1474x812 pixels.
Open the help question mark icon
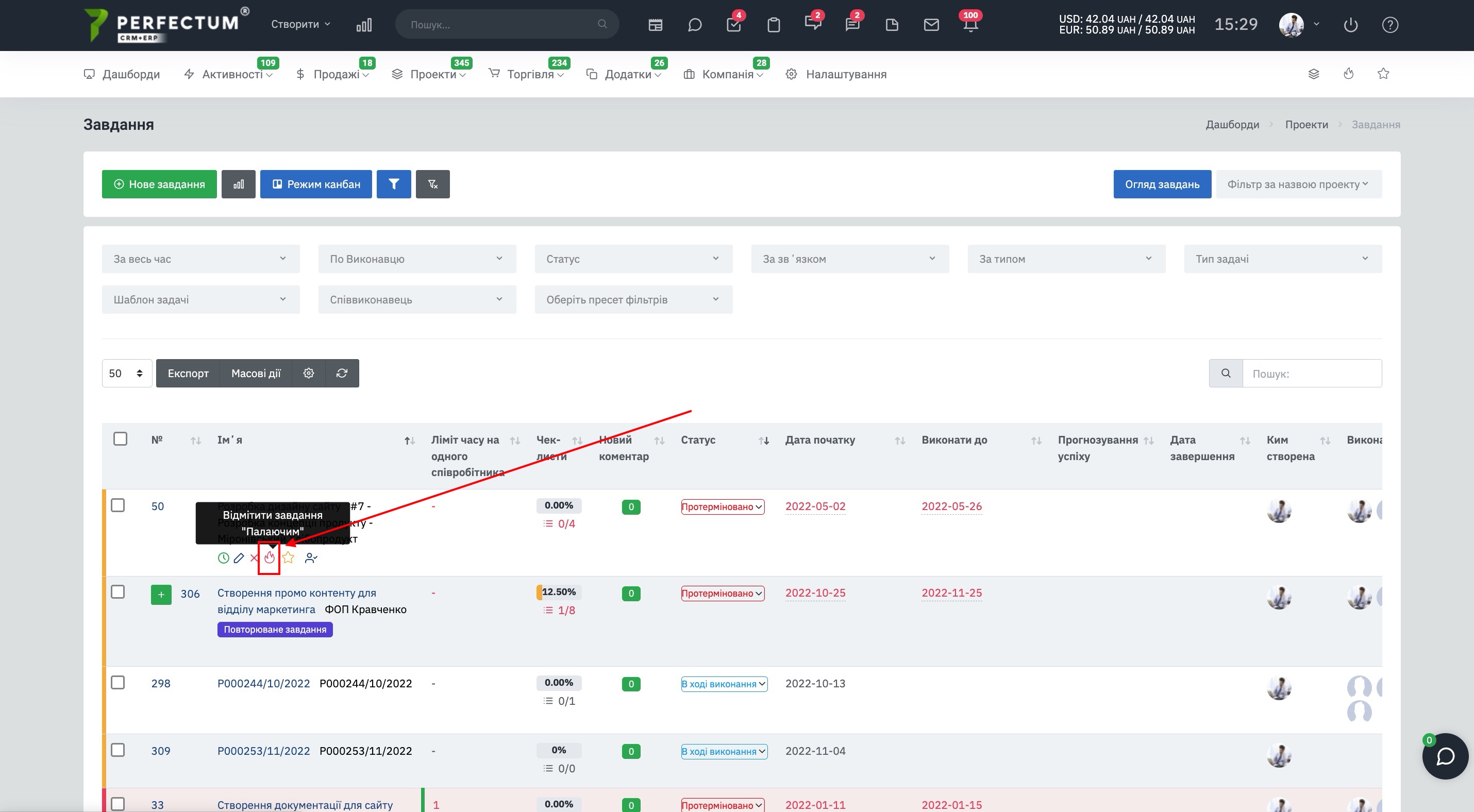(1390, 25)
